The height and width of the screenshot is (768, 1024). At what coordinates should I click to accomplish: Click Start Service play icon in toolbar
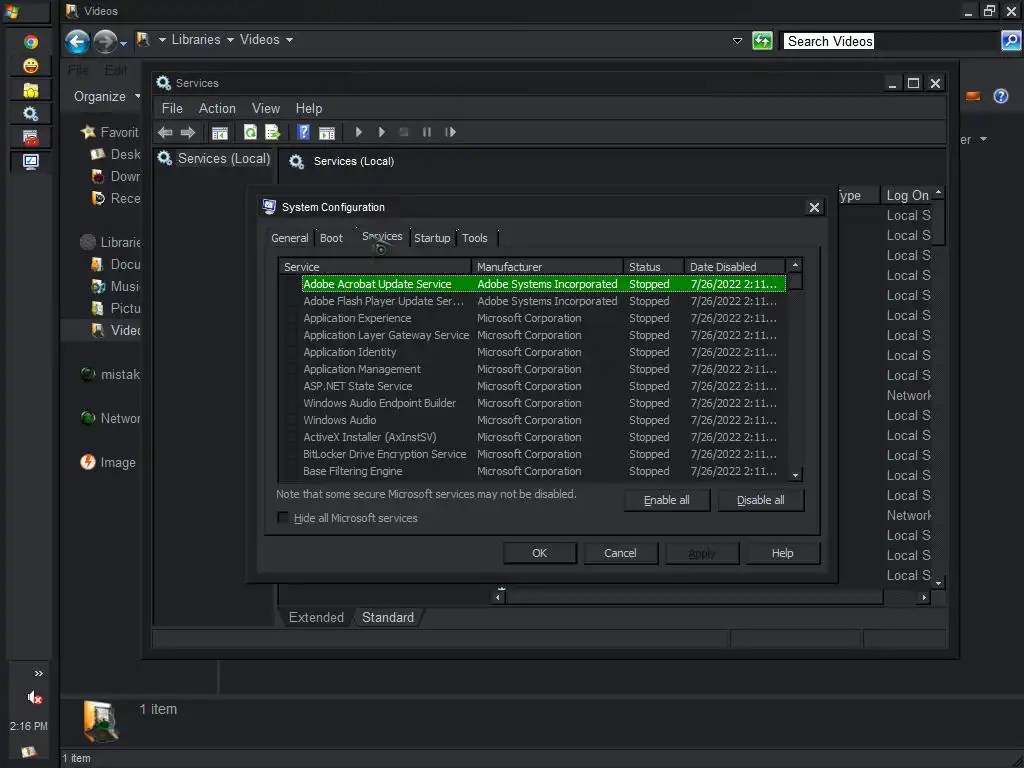coord(359,133)
